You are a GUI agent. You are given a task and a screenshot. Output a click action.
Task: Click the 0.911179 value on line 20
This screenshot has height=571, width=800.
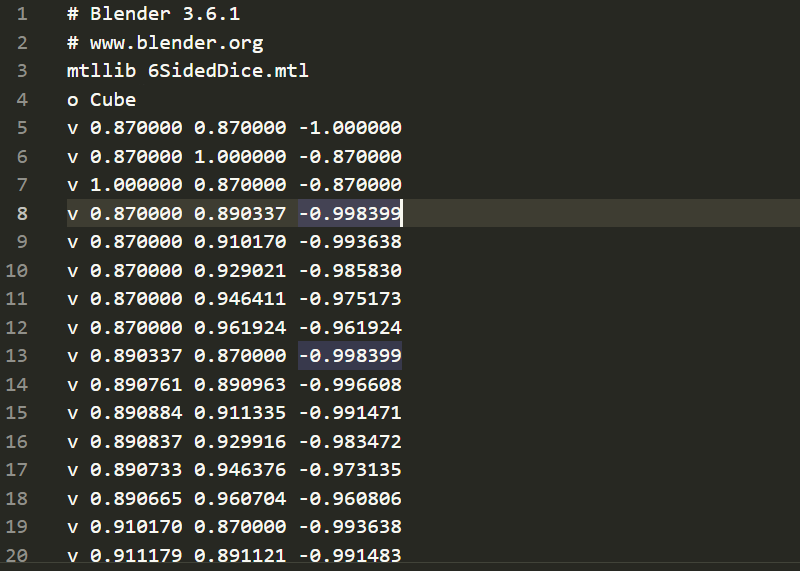click(x=136, y=555)
